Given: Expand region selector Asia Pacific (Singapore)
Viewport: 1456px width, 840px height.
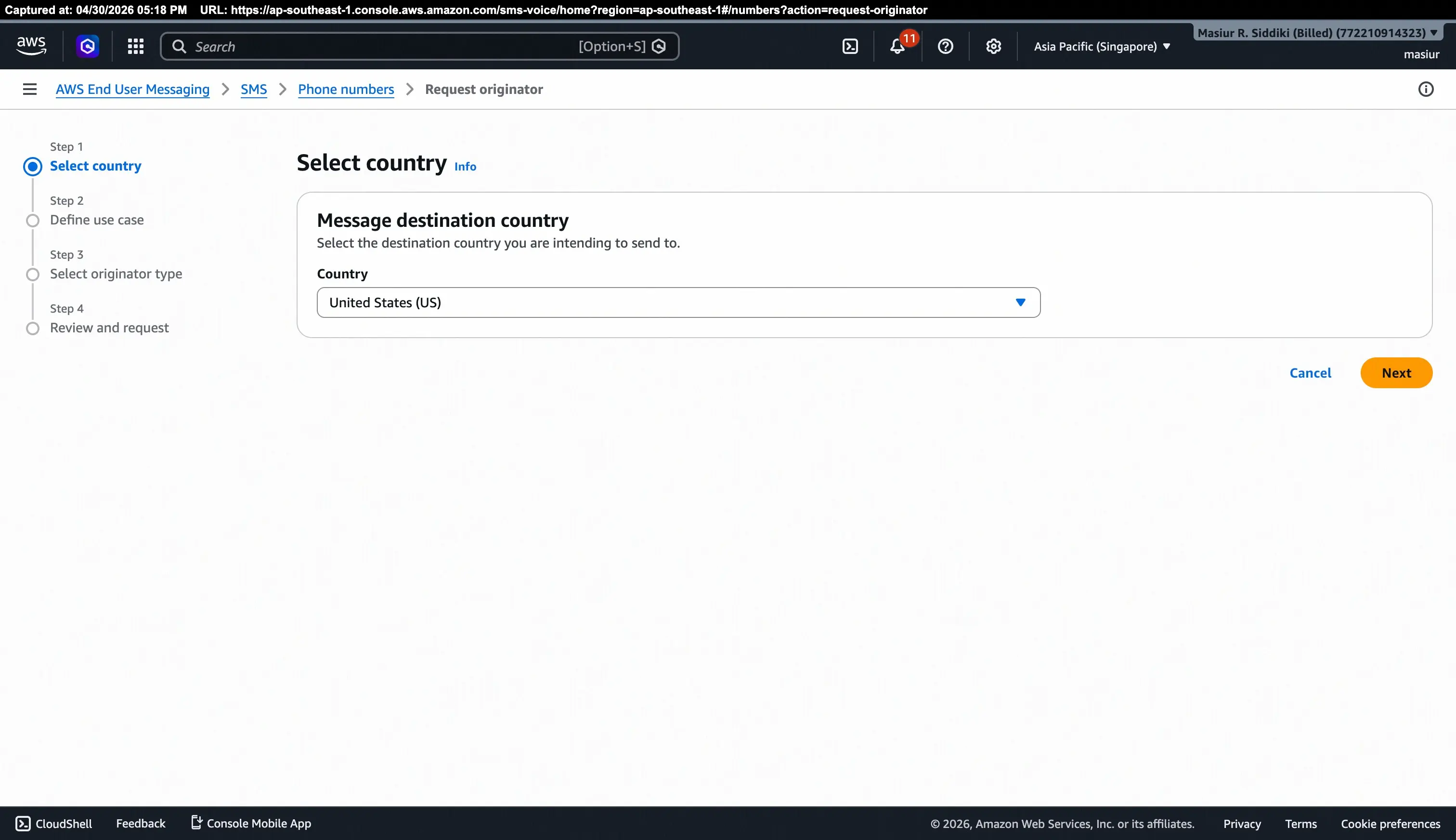Looking at the screenshot, I should [1101, 46].
